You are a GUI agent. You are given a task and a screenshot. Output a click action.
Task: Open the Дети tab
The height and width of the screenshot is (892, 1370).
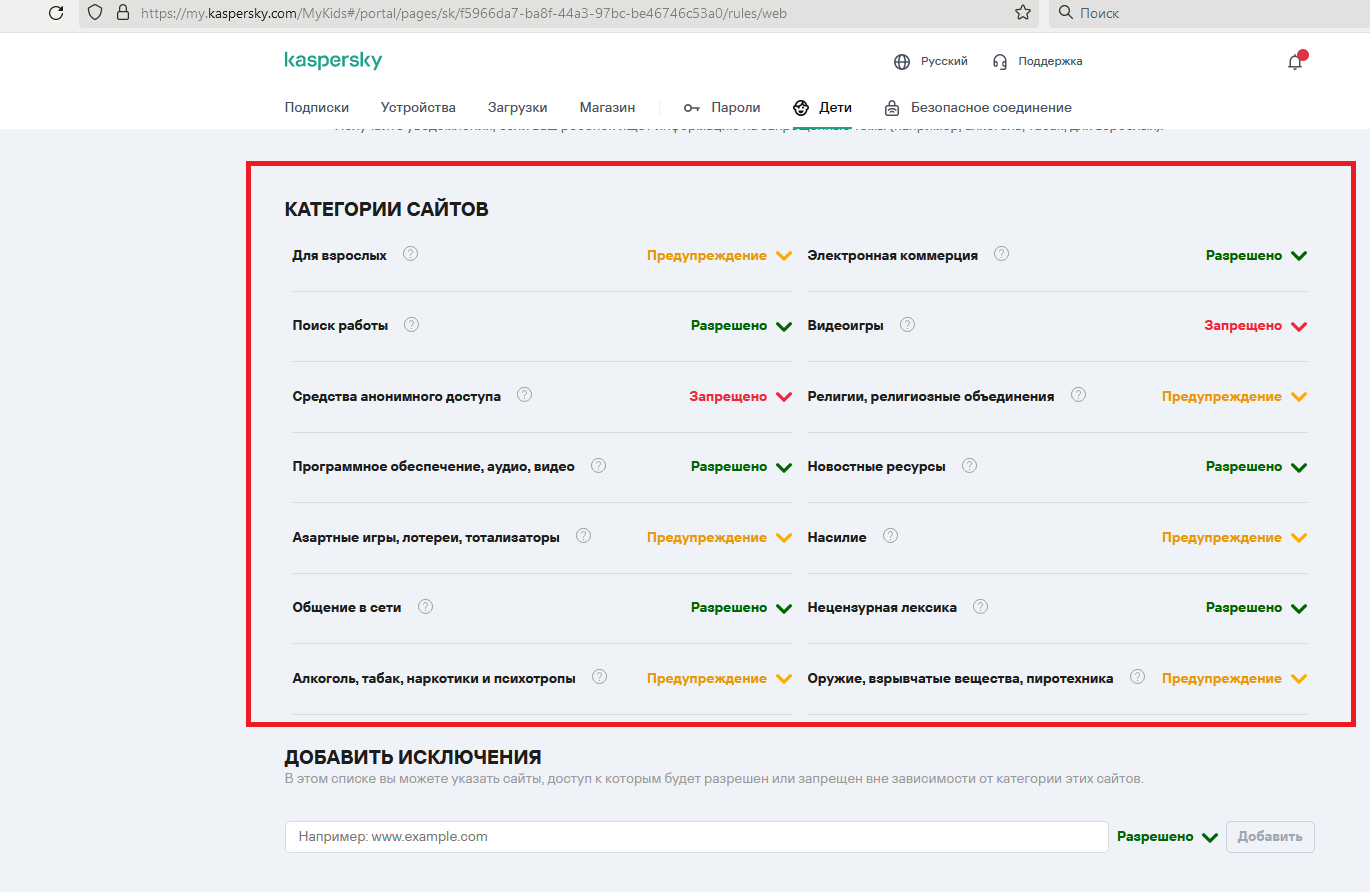(x=822, y=107)
